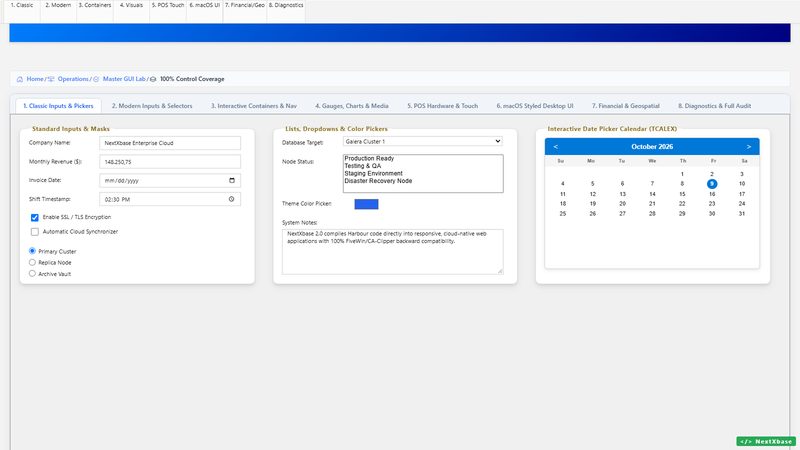Go to previous month in calendar

point(556,146)
